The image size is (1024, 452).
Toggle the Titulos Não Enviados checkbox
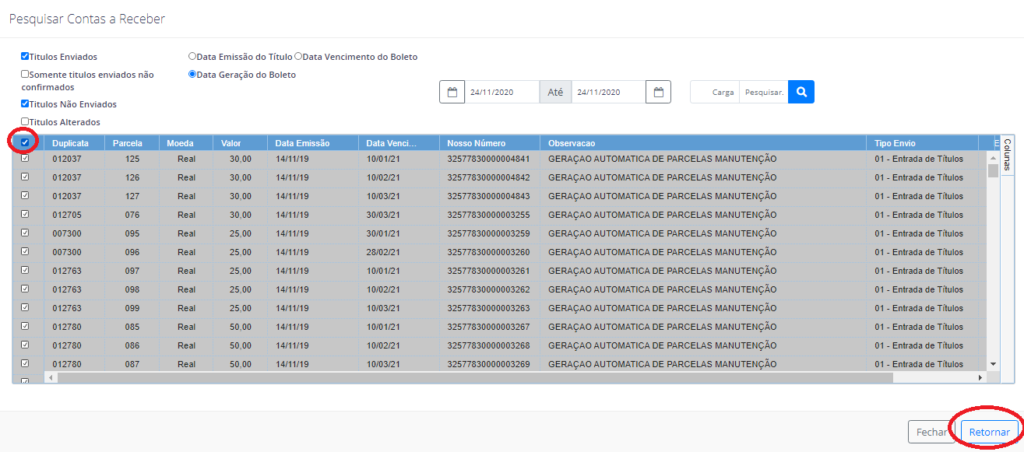pos(25,104)
